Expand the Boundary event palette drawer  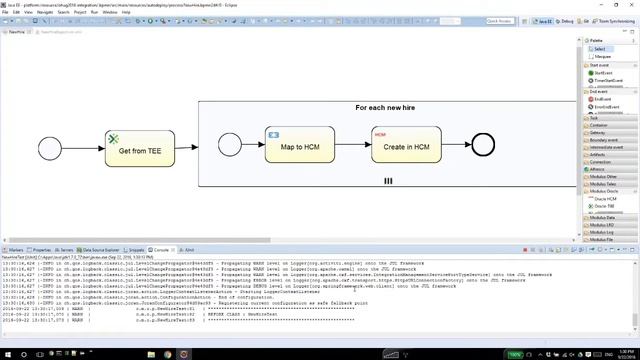point(610,140)
